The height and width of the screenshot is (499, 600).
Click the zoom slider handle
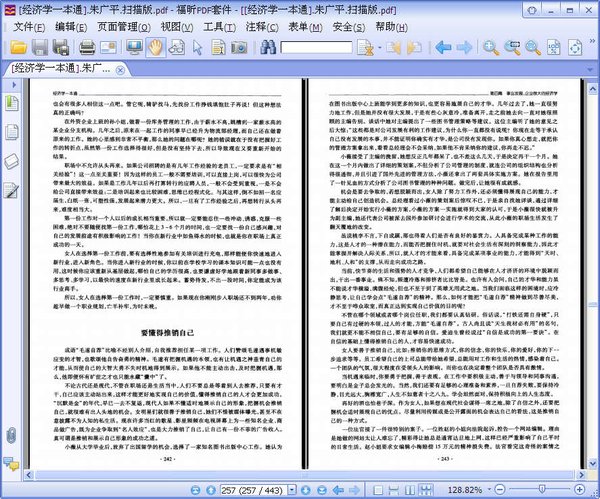click(x=542, y=489)
